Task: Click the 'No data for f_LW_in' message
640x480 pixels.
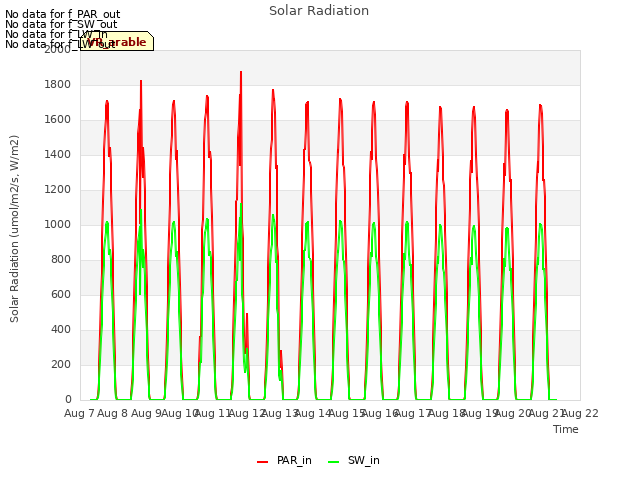Action: (56, 34)
